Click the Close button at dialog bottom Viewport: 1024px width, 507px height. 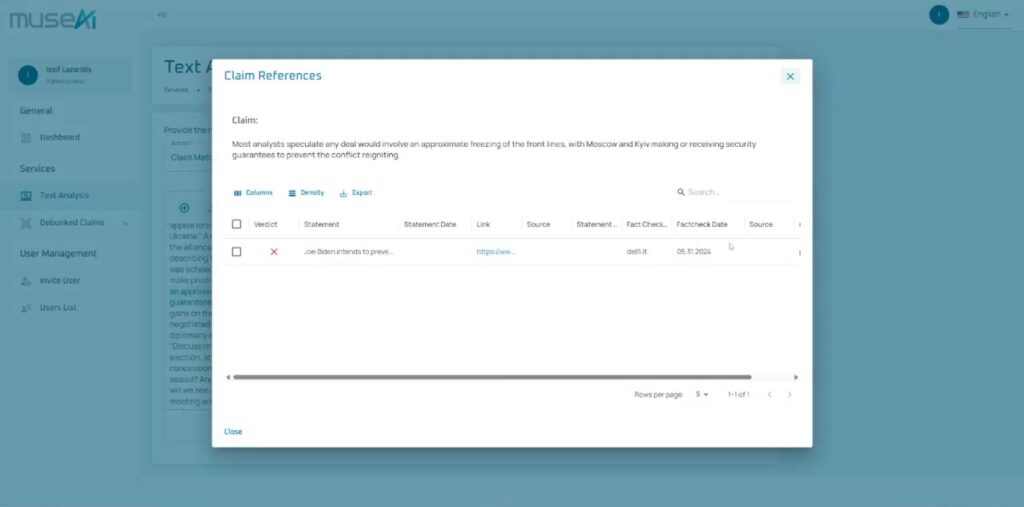233,432
